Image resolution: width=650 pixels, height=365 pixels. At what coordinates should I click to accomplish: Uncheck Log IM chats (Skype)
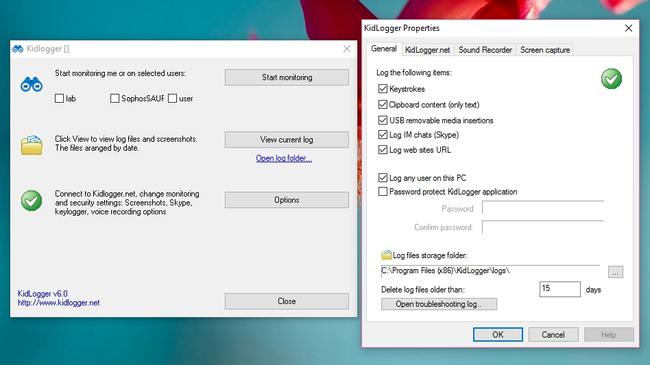383,135
